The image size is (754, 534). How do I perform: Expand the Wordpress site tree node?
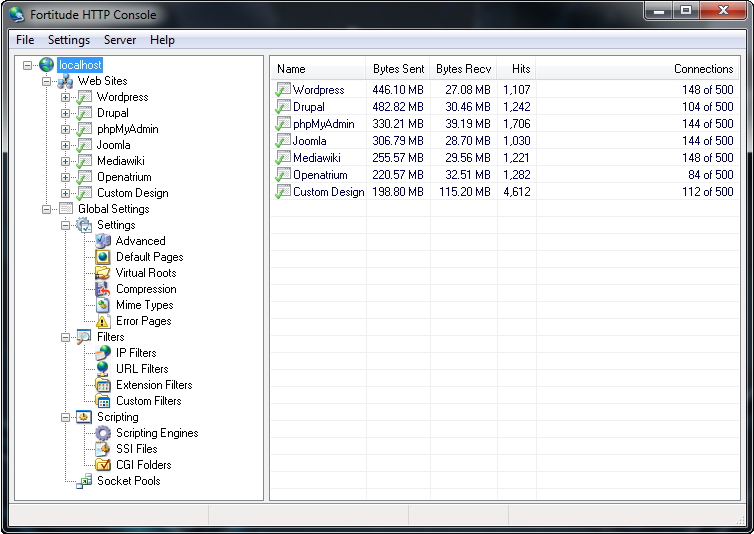click(66, 97)
